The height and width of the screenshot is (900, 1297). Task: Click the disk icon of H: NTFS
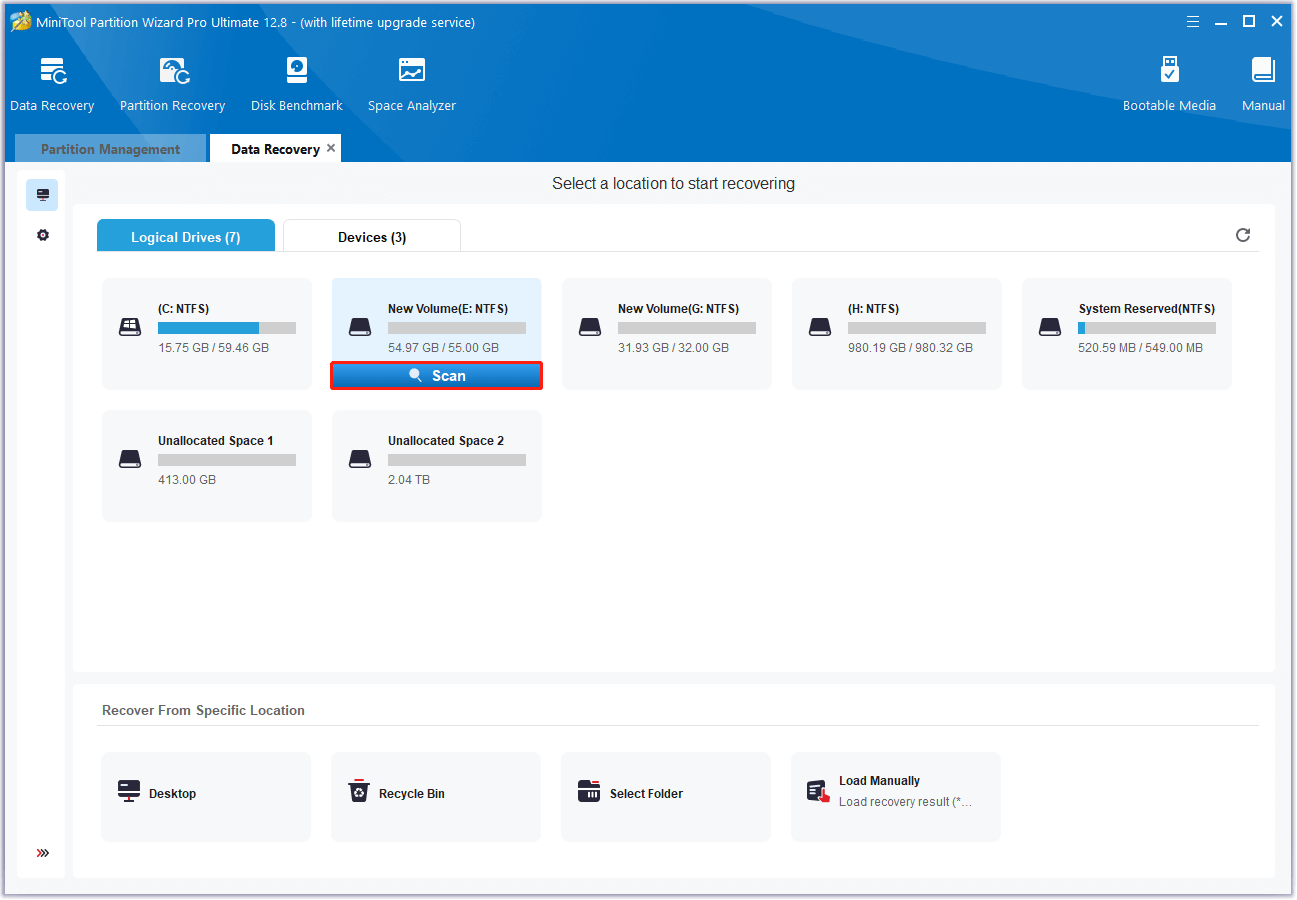click(x=820, y=327)
